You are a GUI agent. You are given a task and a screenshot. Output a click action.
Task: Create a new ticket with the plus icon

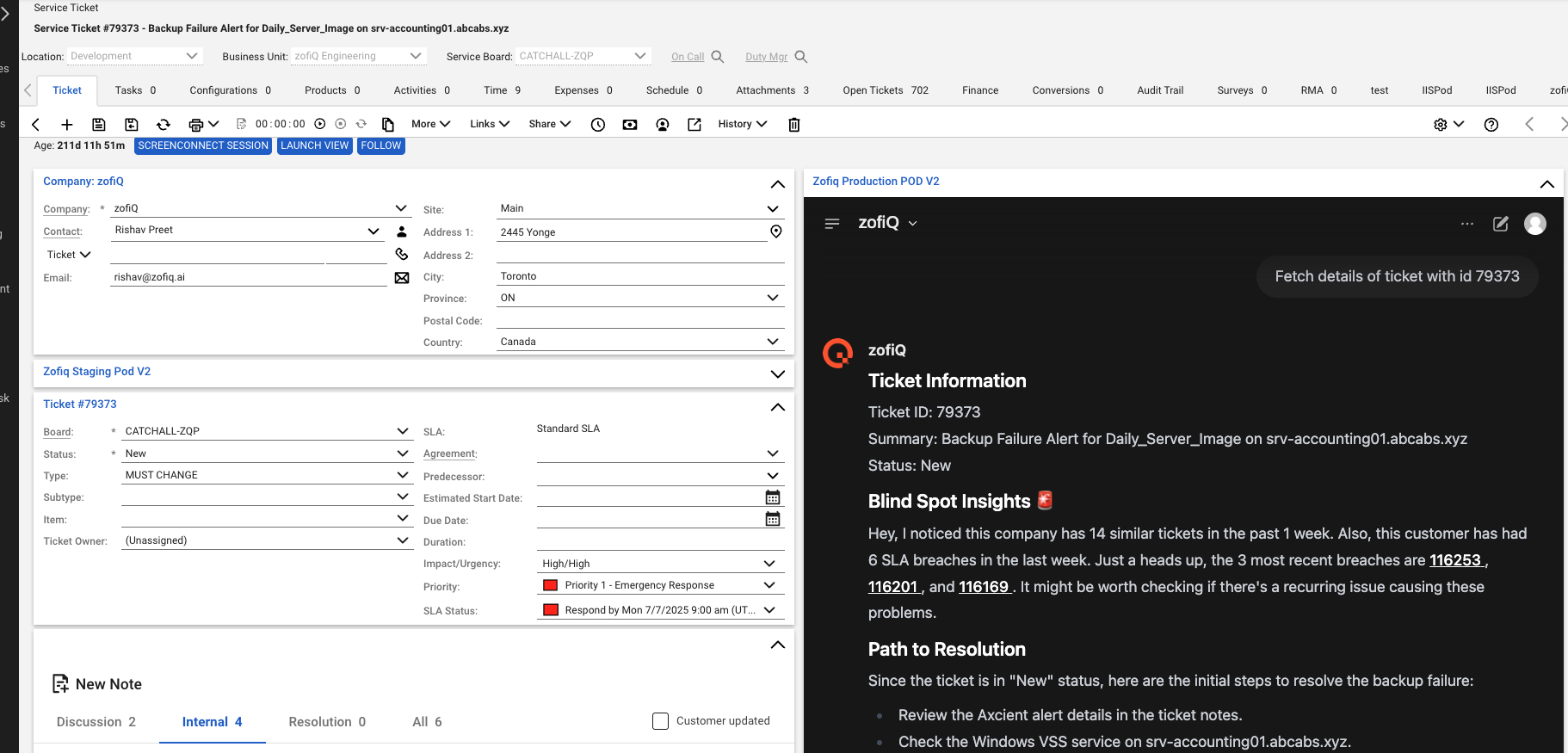coord(67,125)
